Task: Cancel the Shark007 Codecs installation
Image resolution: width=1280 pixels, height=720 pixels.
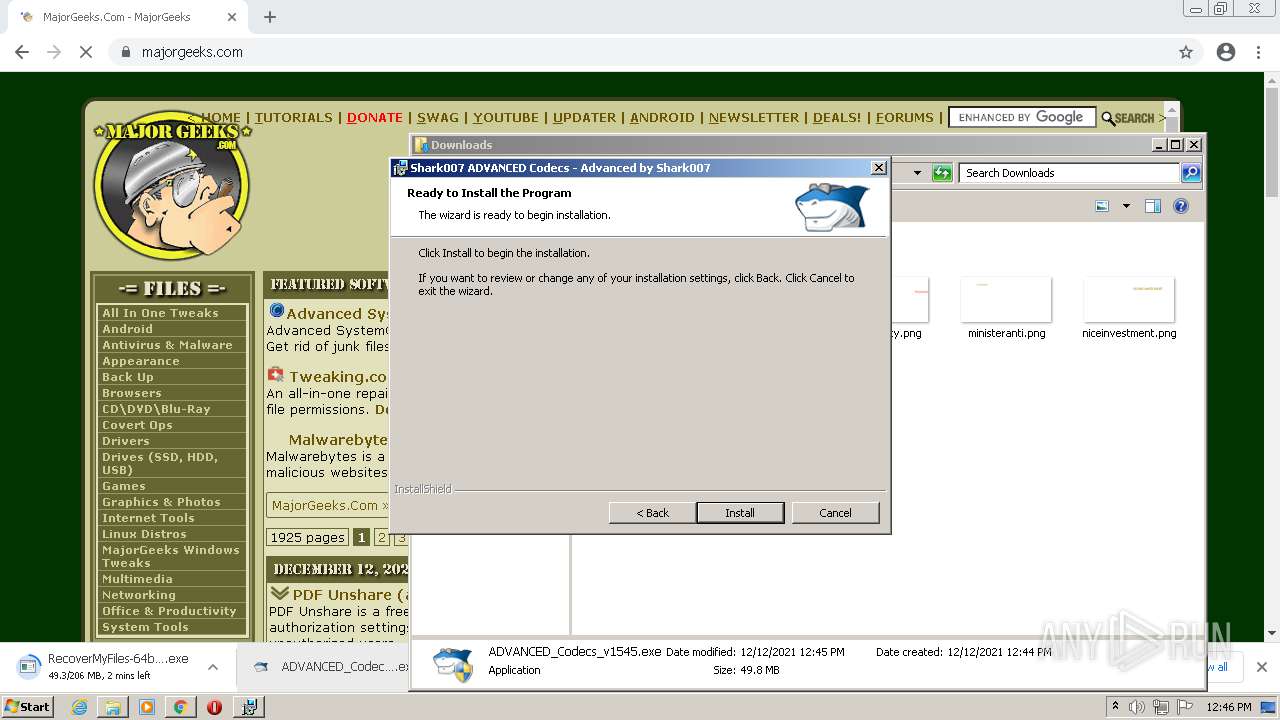Action: click(x=835, y=512)
